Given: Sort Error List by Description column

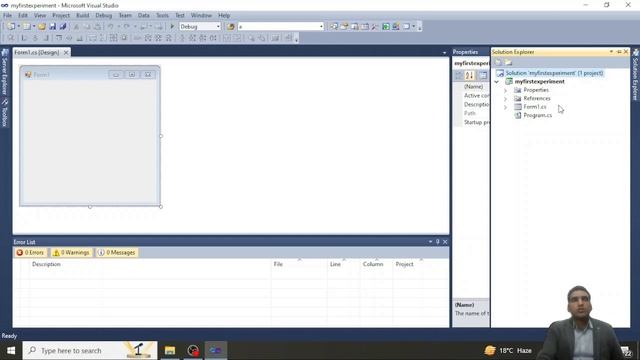Looking at the screenshot, I should [x=46, y=264].
